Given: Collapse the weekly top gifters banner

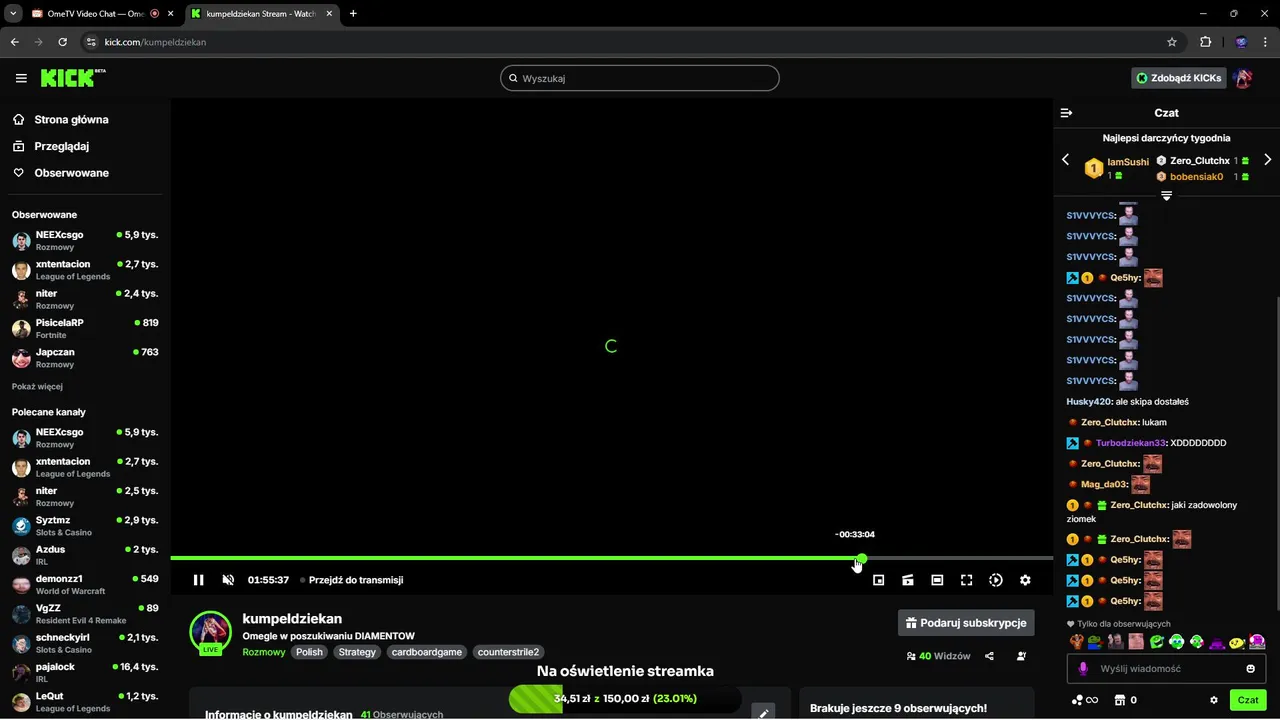Looking at the screenshot, I should (1166, 196).
